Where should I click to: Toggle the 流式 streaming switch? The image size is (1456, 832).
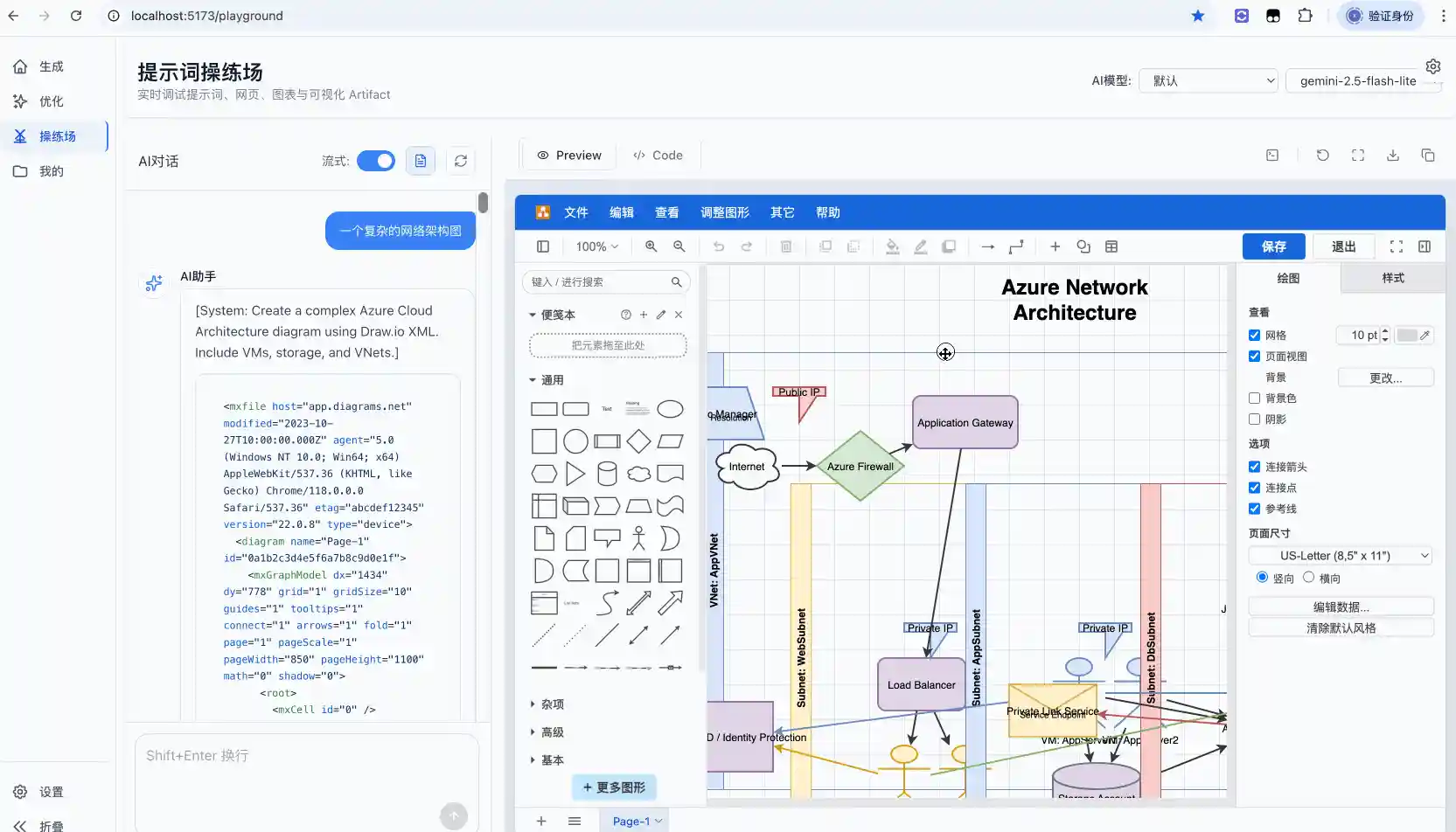[x=376, y=161]
